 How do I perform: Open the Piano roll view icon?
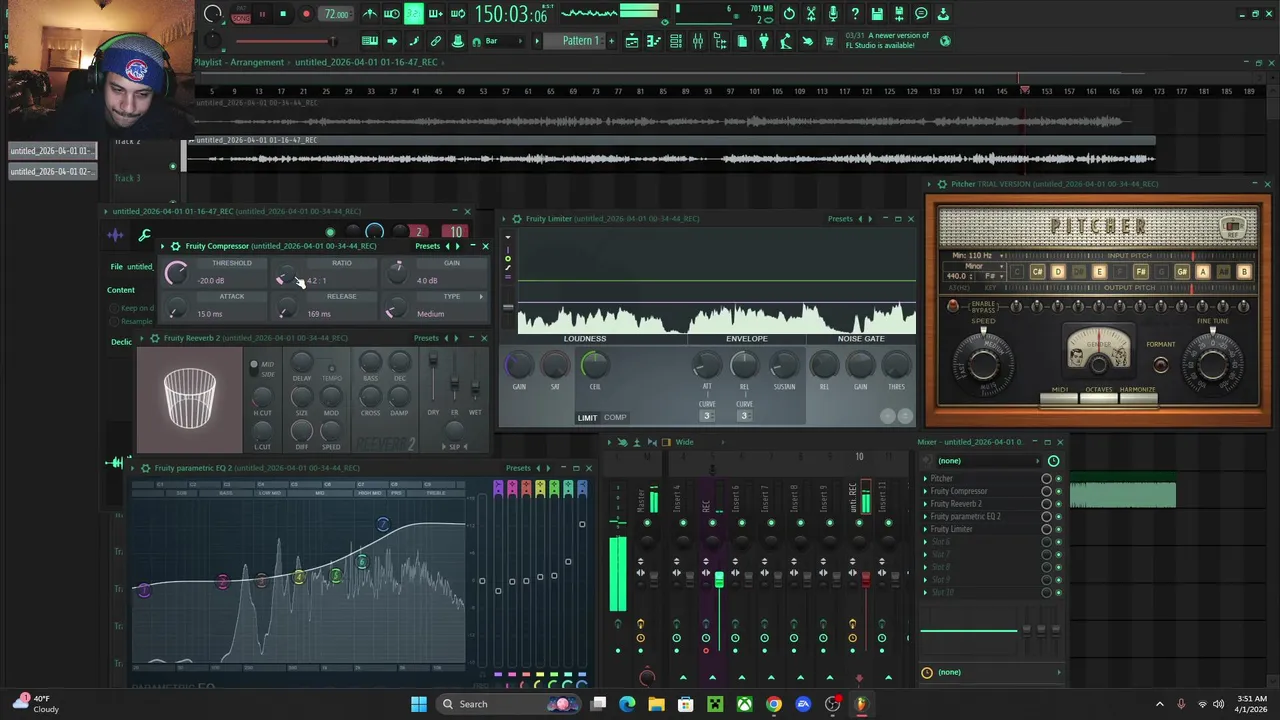(654, 41)
